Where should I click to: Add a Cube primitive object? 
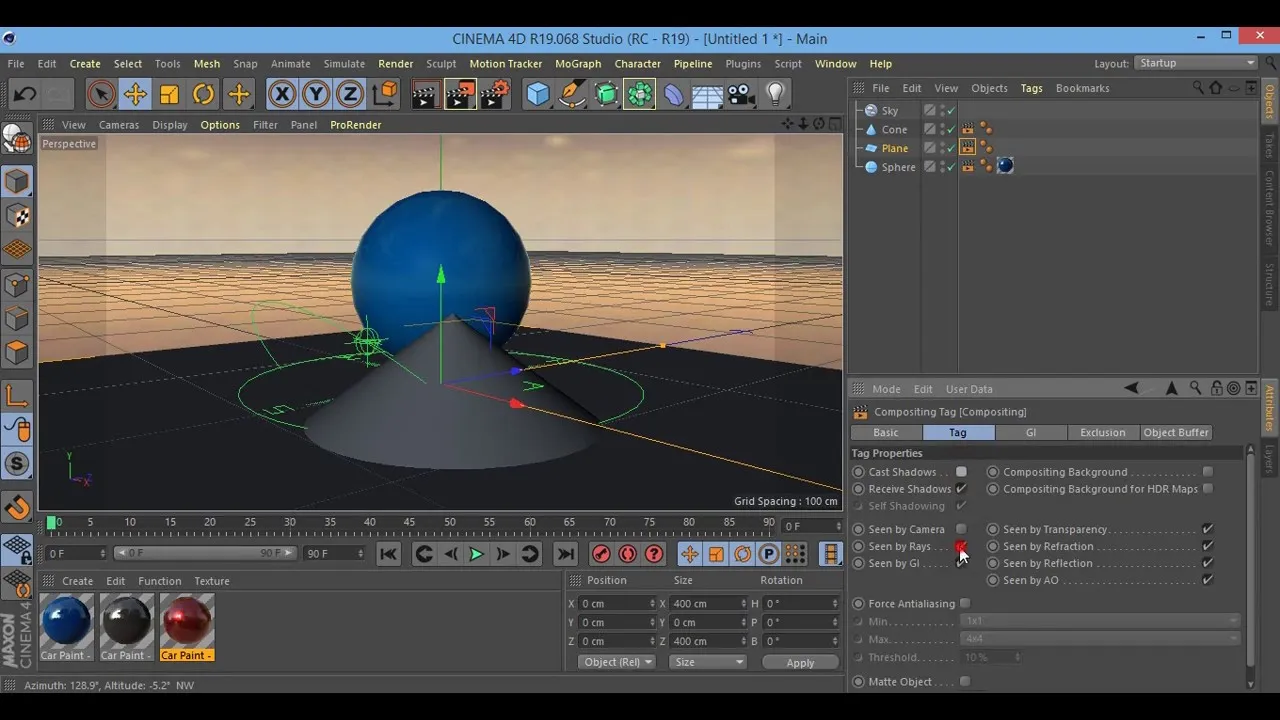tap(538, 95)
